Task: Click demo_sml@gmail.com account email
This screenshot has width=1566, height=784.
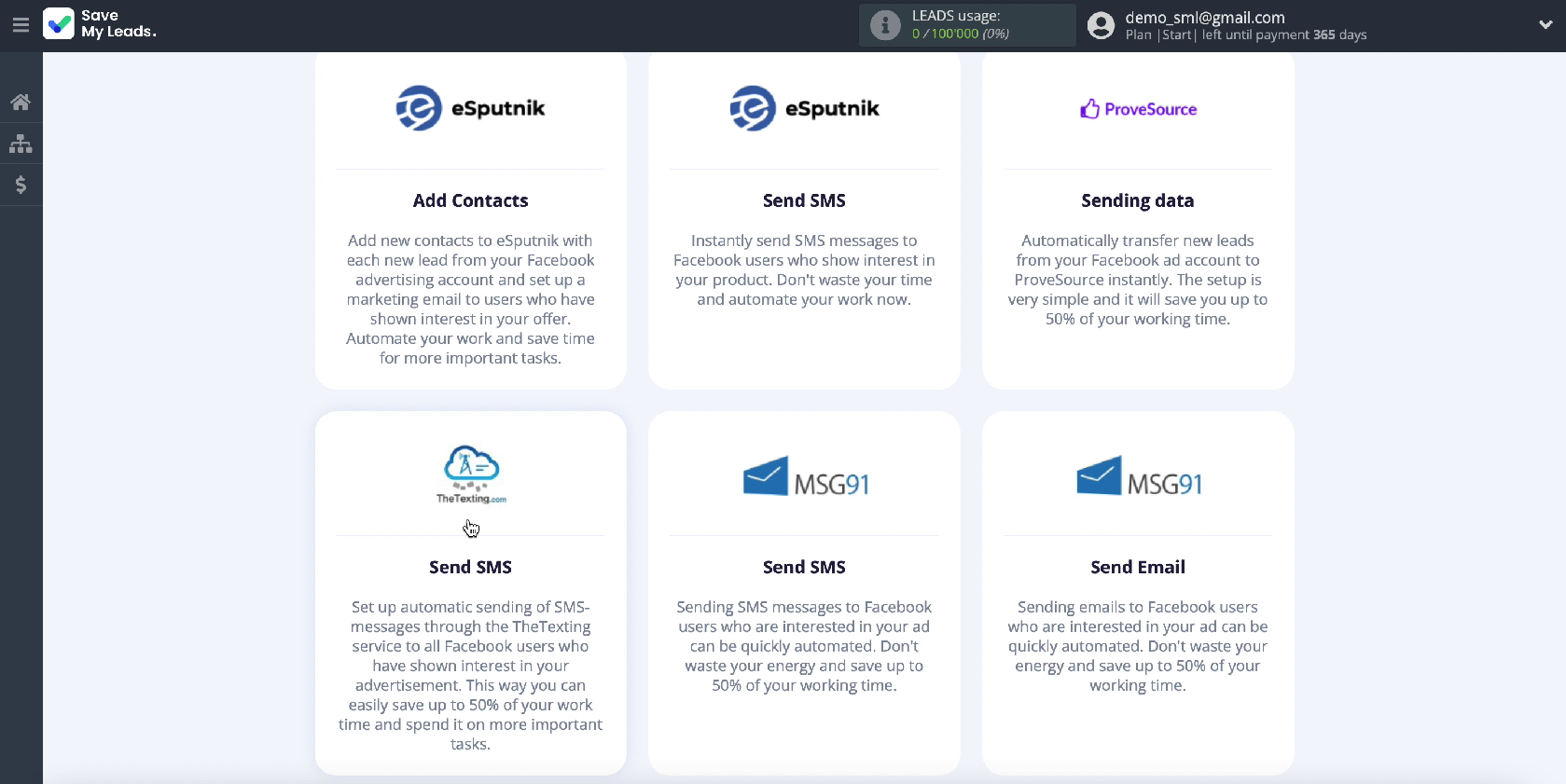Action: (x=1204, y=17)
